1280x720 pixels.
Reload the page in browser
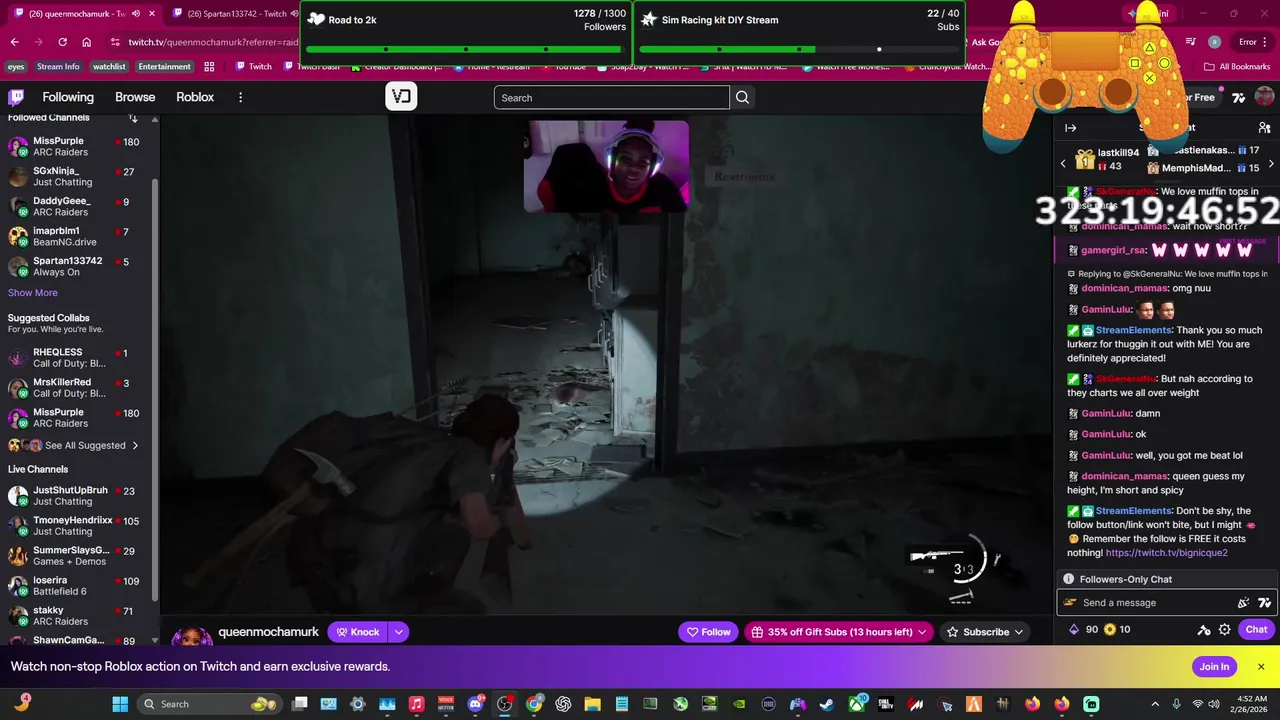(62, 42)
